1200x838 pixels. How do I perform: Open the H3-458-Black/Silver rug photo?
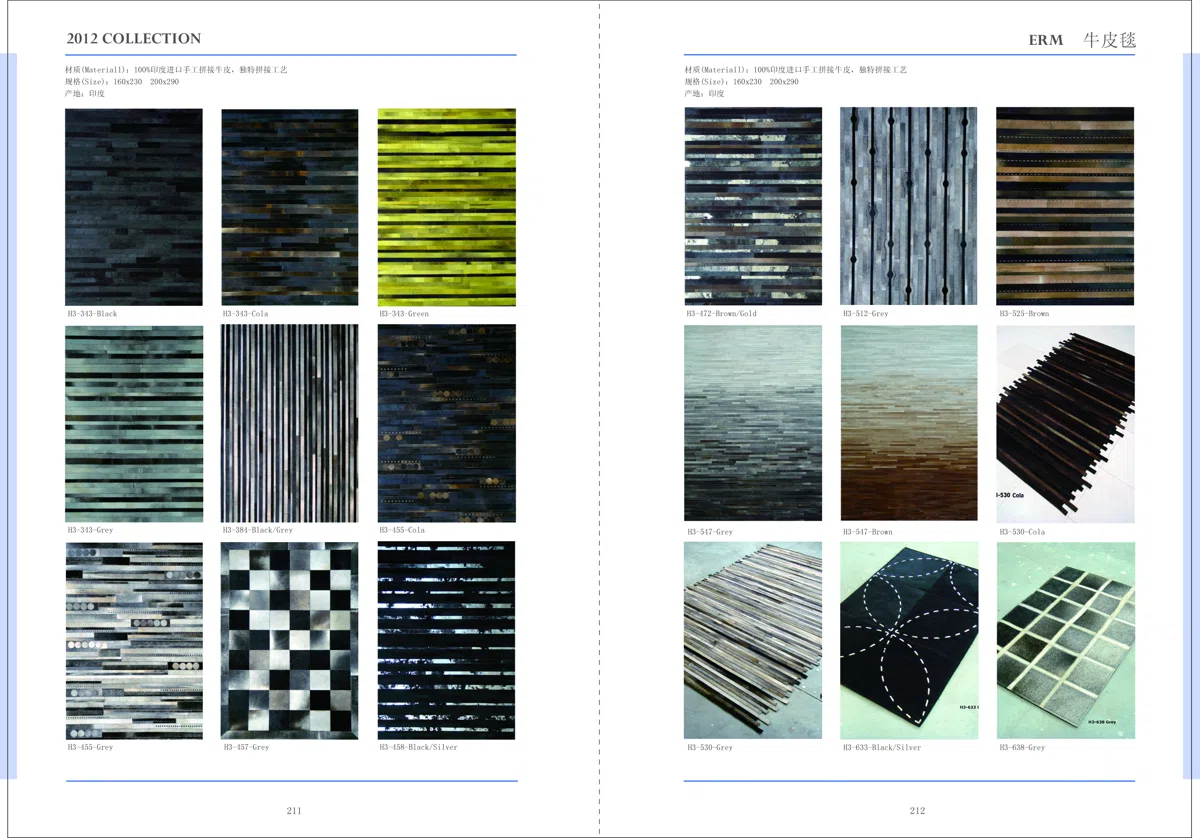(447, 641)
